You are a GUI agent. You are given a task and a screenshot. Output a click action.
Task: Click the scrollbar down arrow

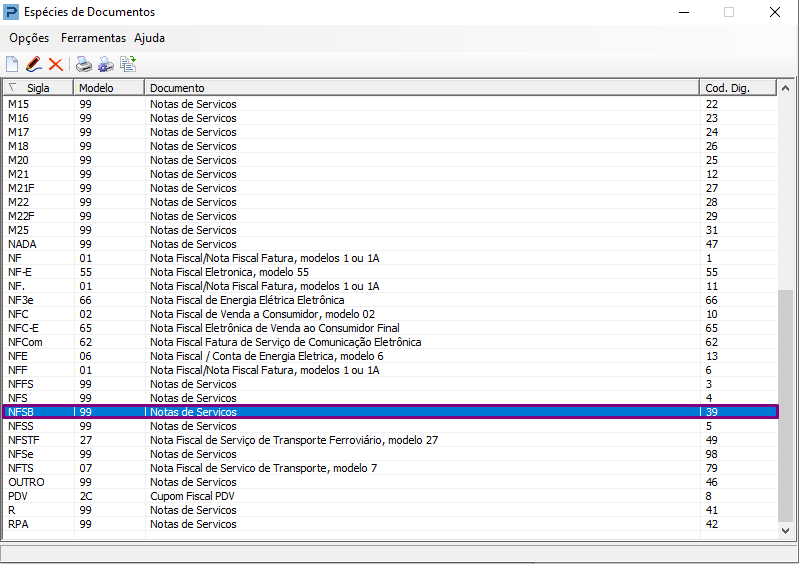[785, 530]
